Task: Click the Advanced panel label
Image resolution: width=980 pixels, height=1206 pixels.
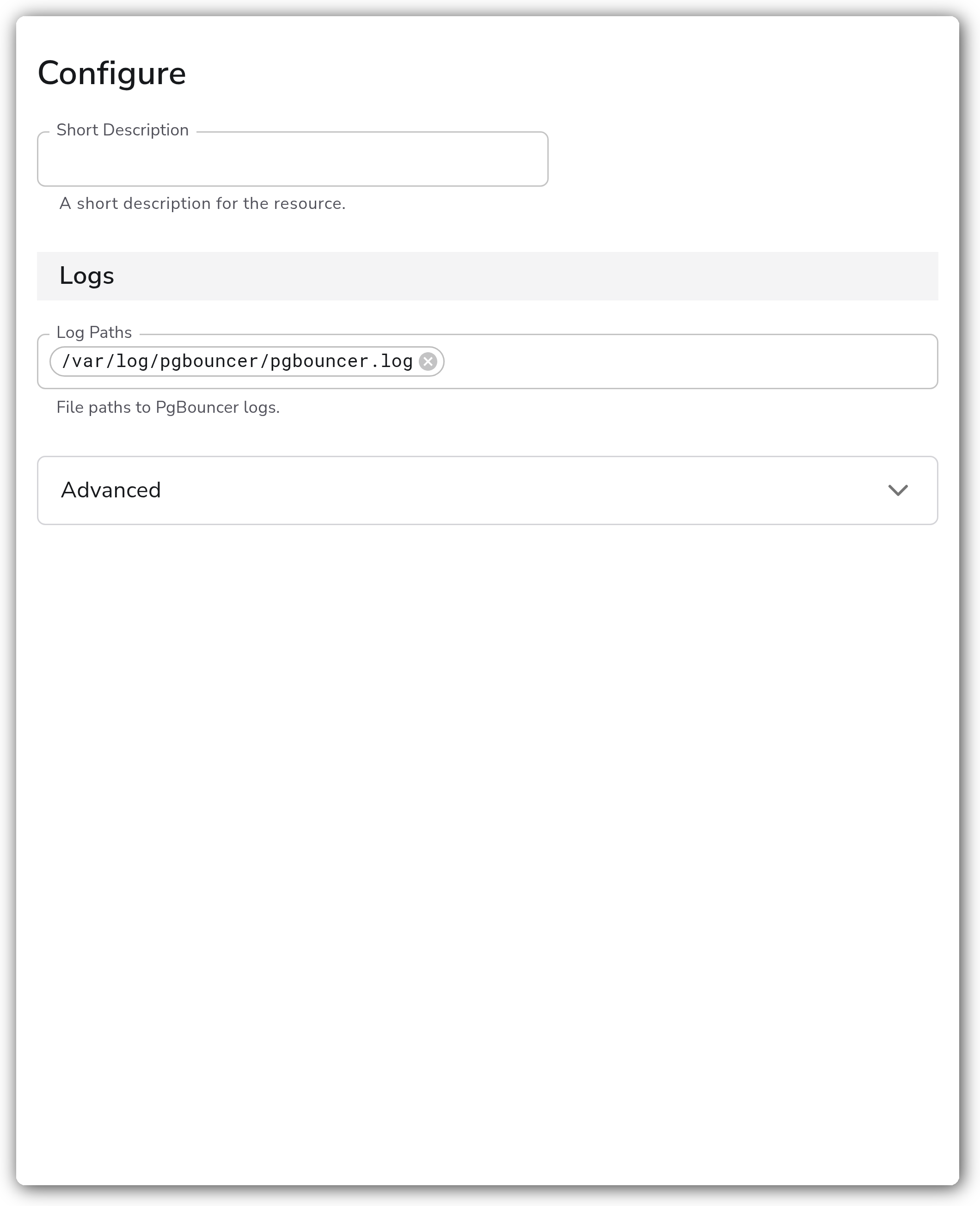Action: (111, 490)
